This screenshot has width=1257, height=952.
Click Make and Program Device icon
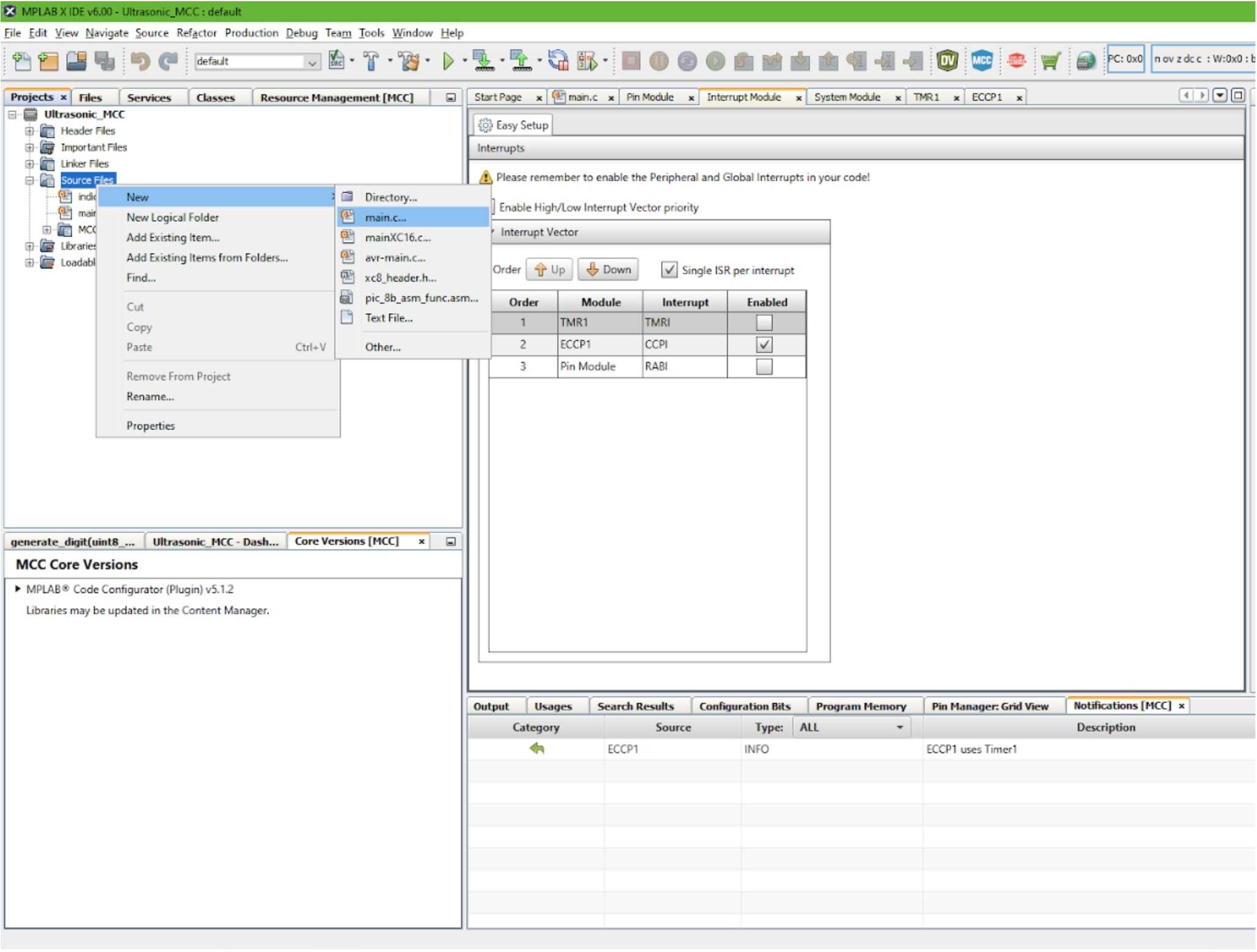pos(483,61)
